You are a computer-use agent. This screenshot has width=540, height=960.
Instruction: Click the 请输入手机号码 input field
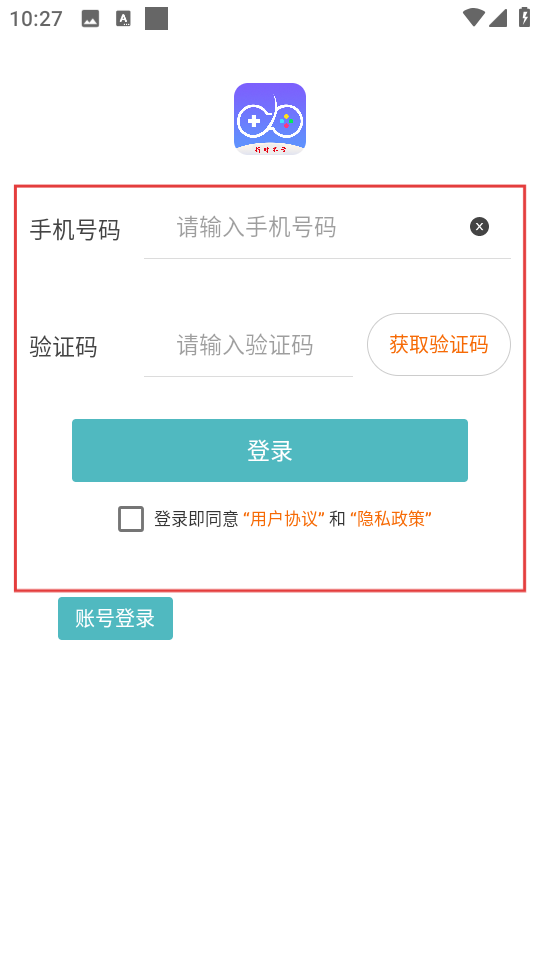327,228
